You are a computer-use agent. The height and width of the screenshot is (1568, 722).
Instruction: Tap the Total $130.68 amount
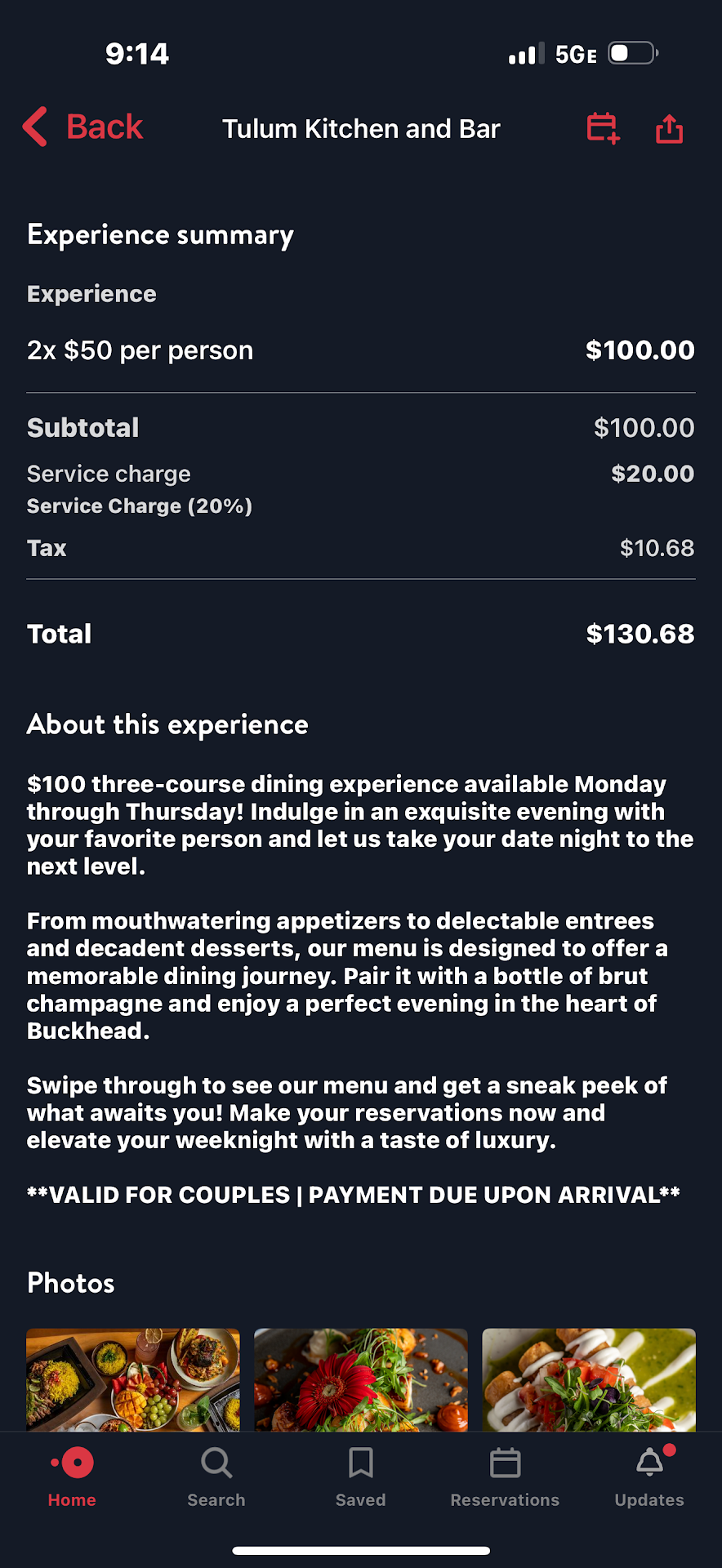point(640,634)
